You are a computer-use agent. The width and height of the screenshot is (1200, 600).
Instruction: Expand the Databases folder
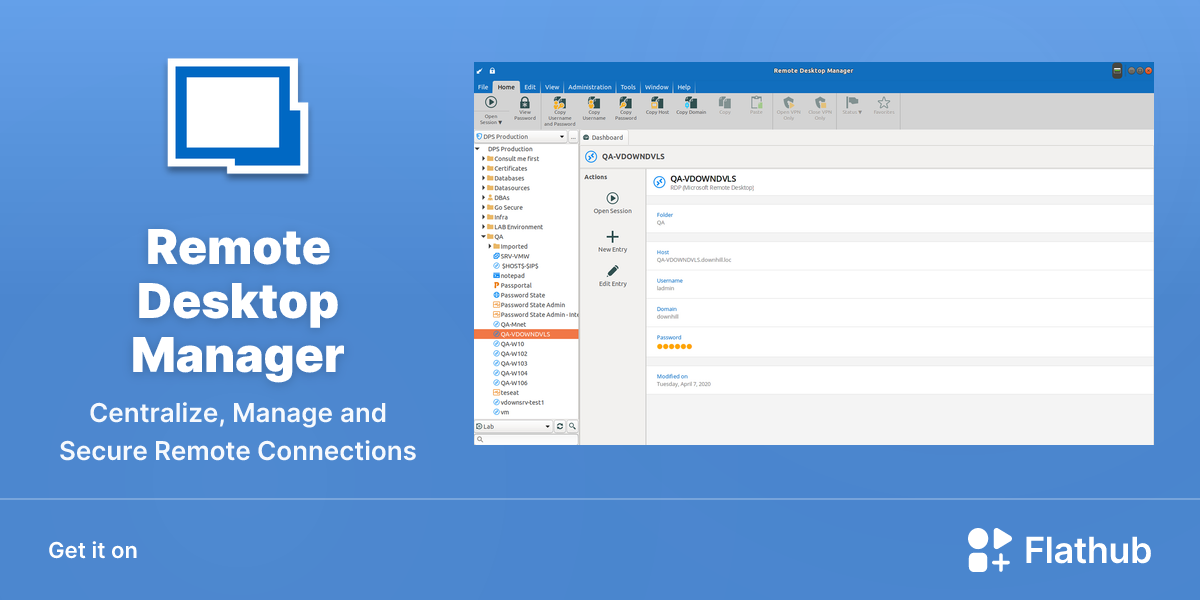[x=484, y=178]
